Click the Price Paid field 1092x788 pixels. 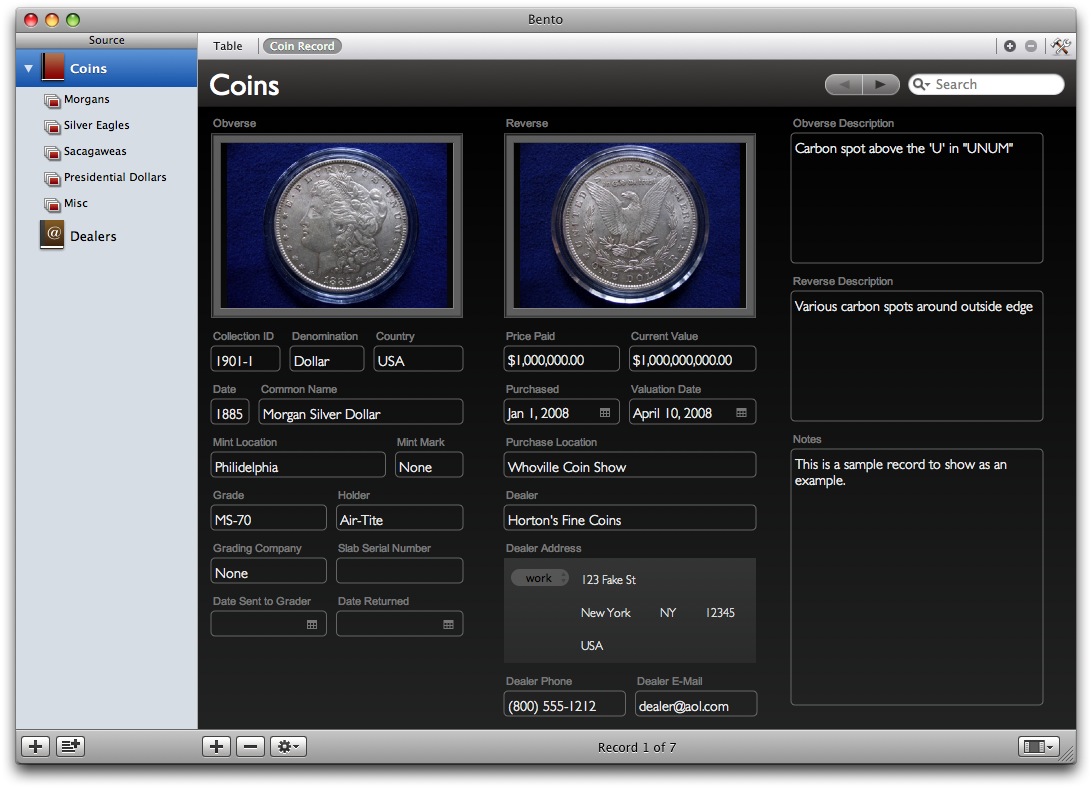561,360
